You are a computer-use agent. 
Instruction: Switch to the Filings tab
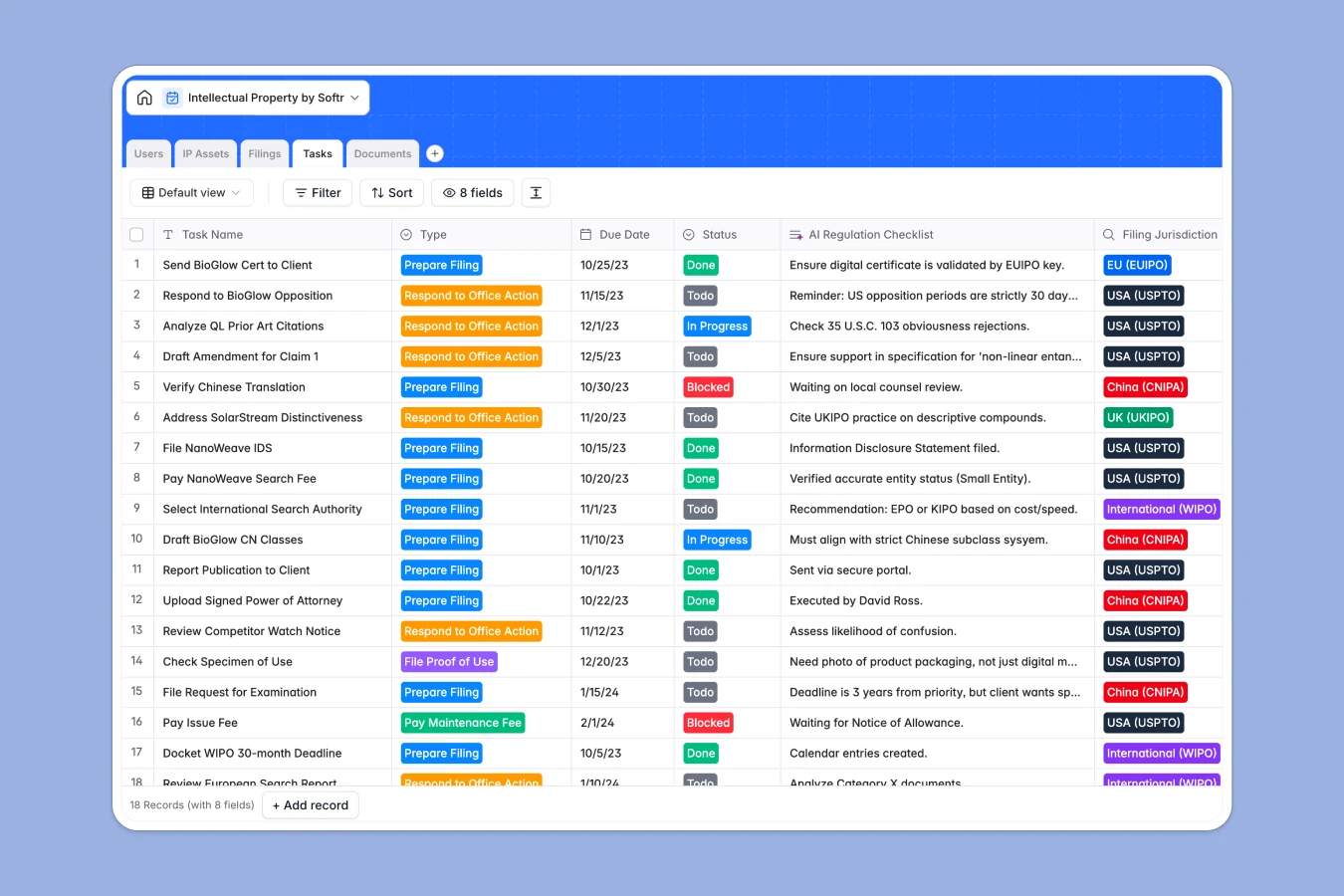click(x=264, y=153)
